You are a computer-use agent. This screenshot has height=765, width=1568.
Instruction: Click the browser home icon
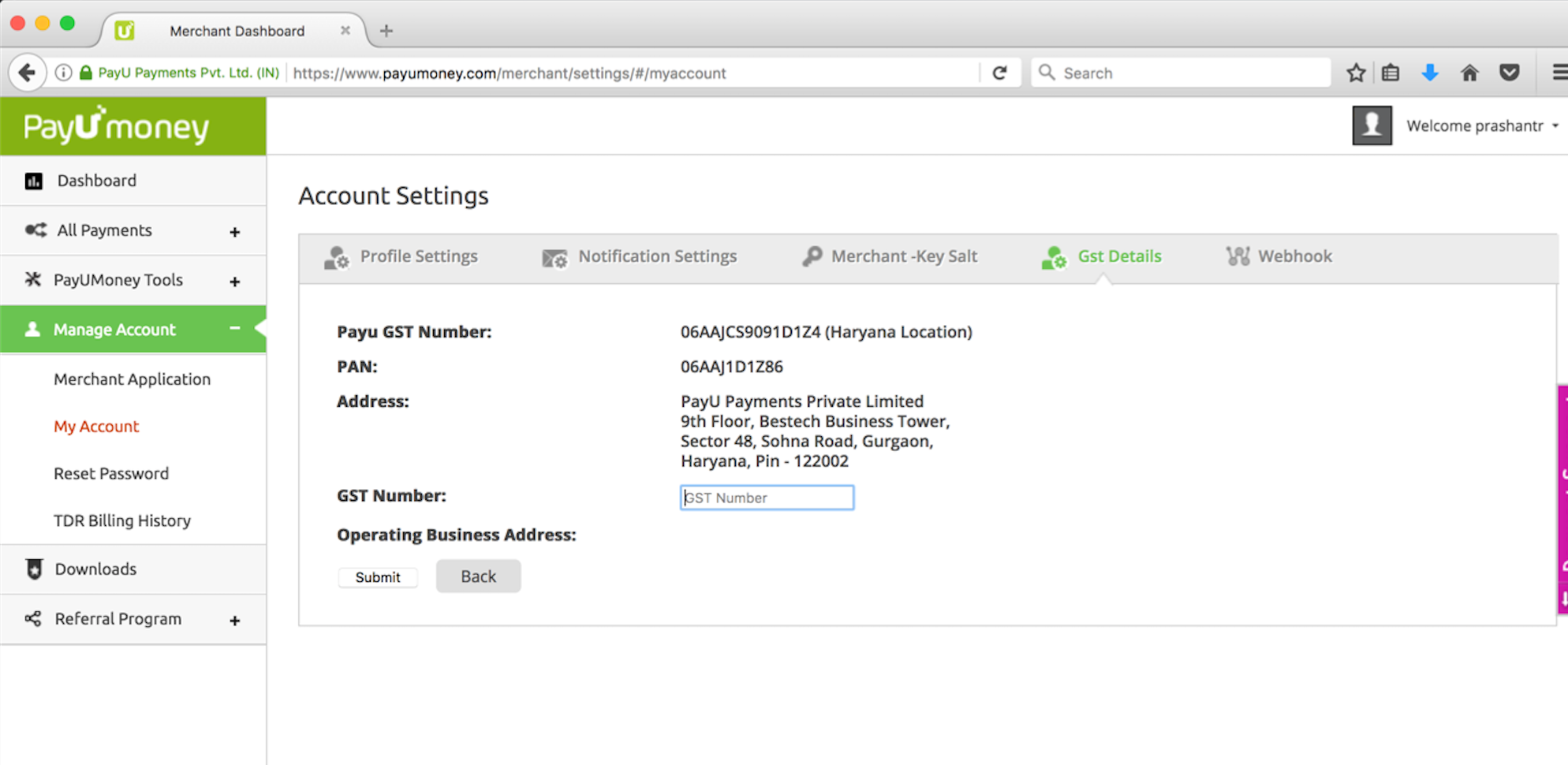1469,73
